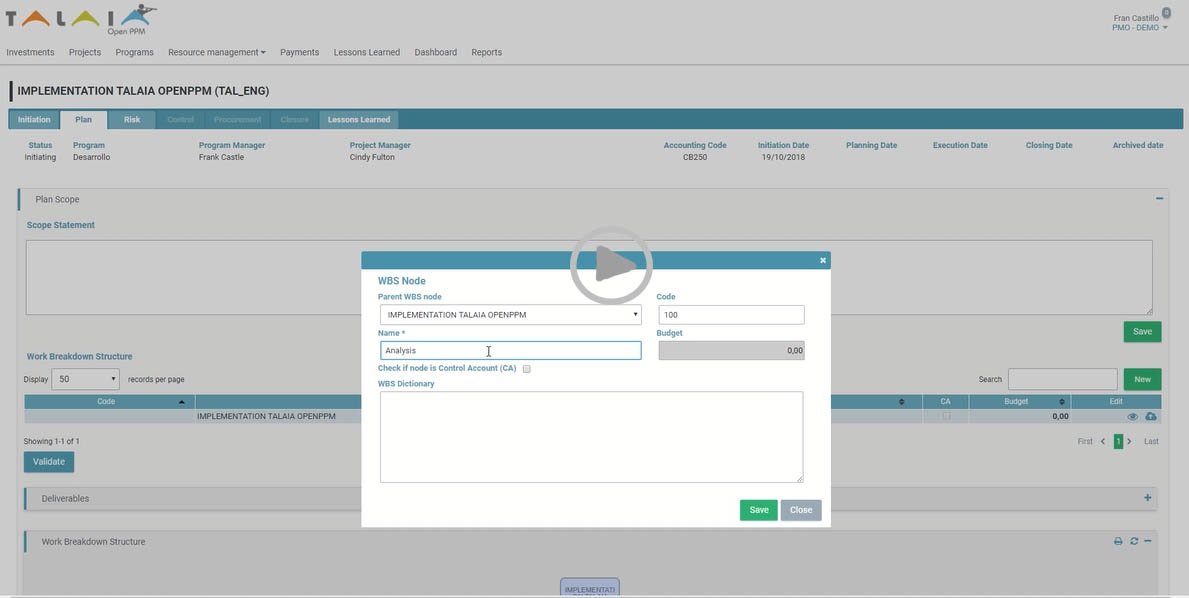
Task: Click the IMPLEMENTATI node in WBS chart
Action: point(589,587)
